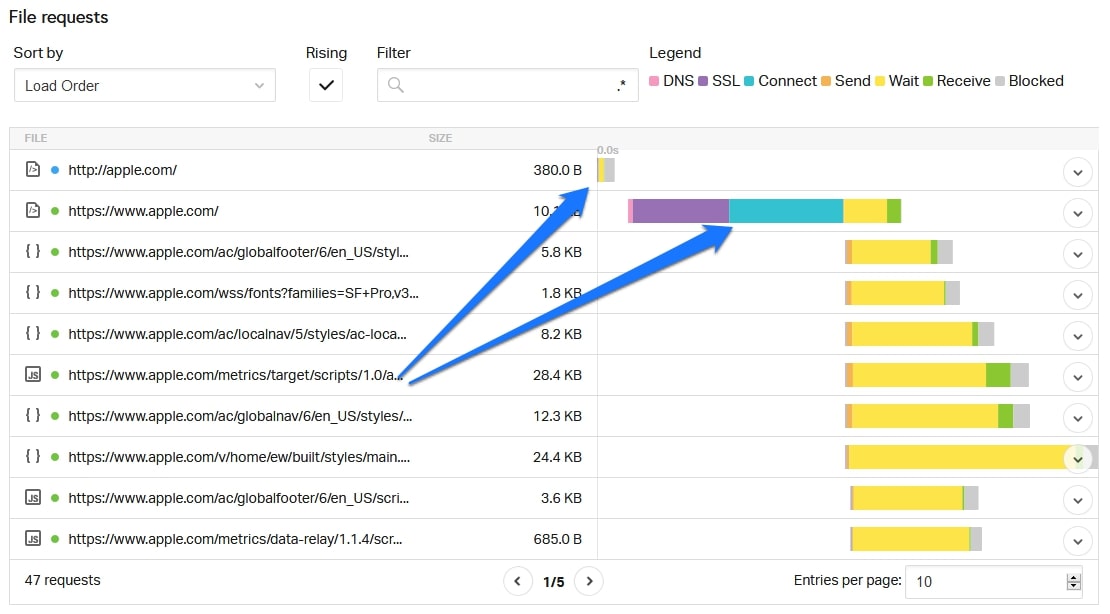Open the metrics/data-relay/1.1.4 request
This screenshot has height=614, width=1110.
coord(235,540)
